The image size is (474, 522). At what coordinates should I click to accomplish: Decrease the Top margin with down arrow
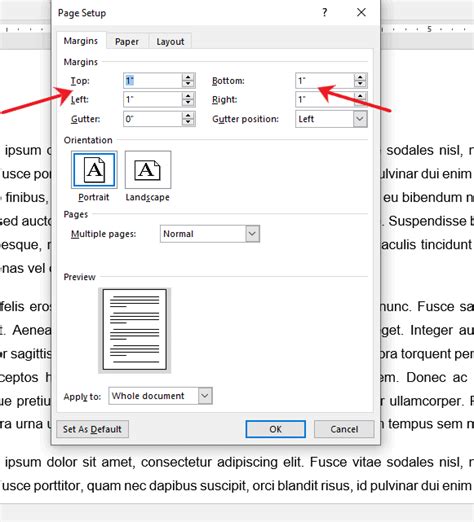tap(188, 84)
